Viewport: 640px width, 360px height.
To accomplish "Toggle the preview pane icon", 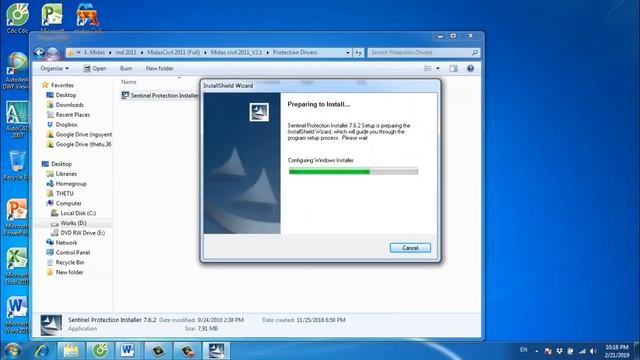I will click(453, 69).
